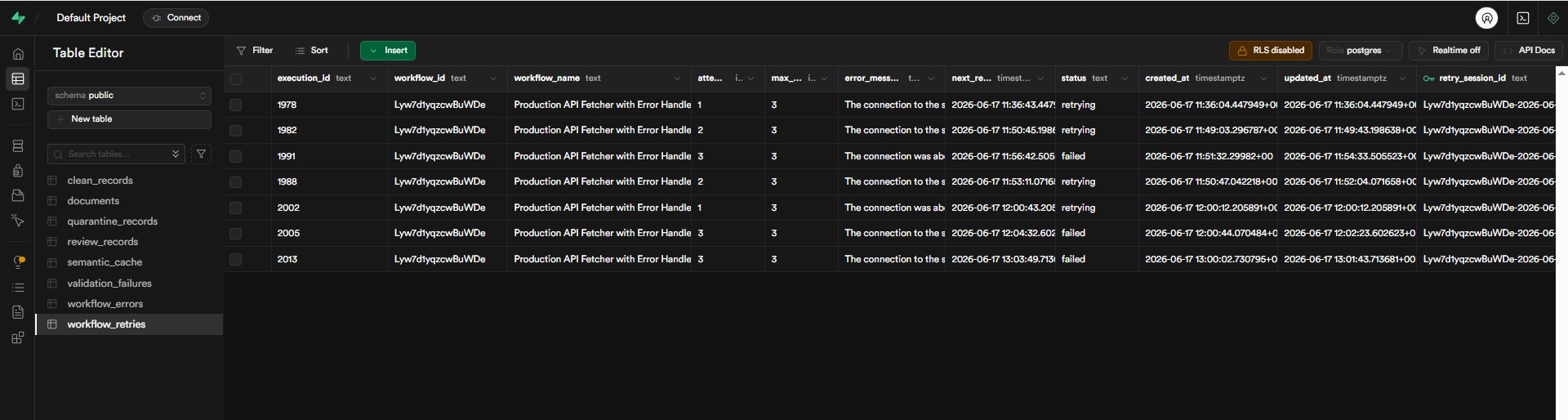Click the 'failed' status cell for execution 2013
This screenshot has height=420, width=1568.
[x=1097, y=259]
